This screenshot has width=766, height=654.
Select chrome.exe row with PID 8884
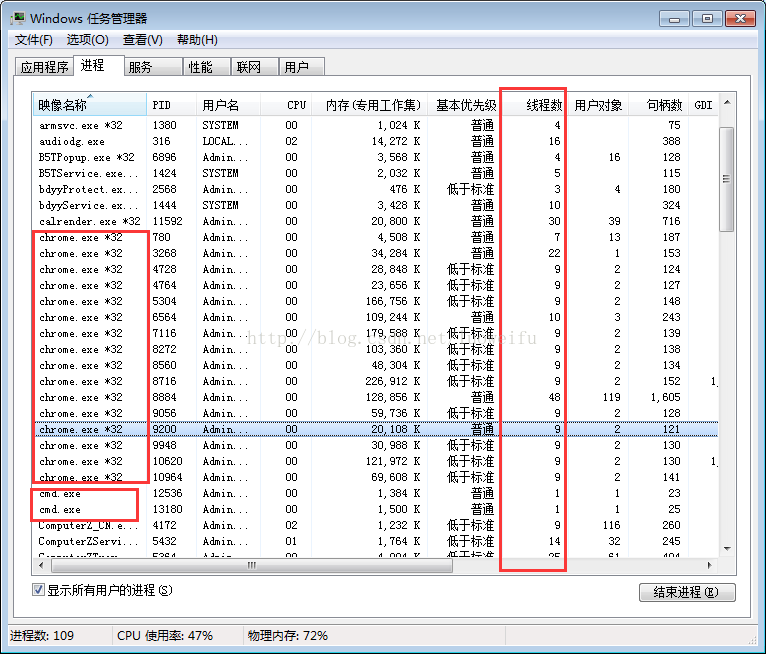[x=376, y=397]
